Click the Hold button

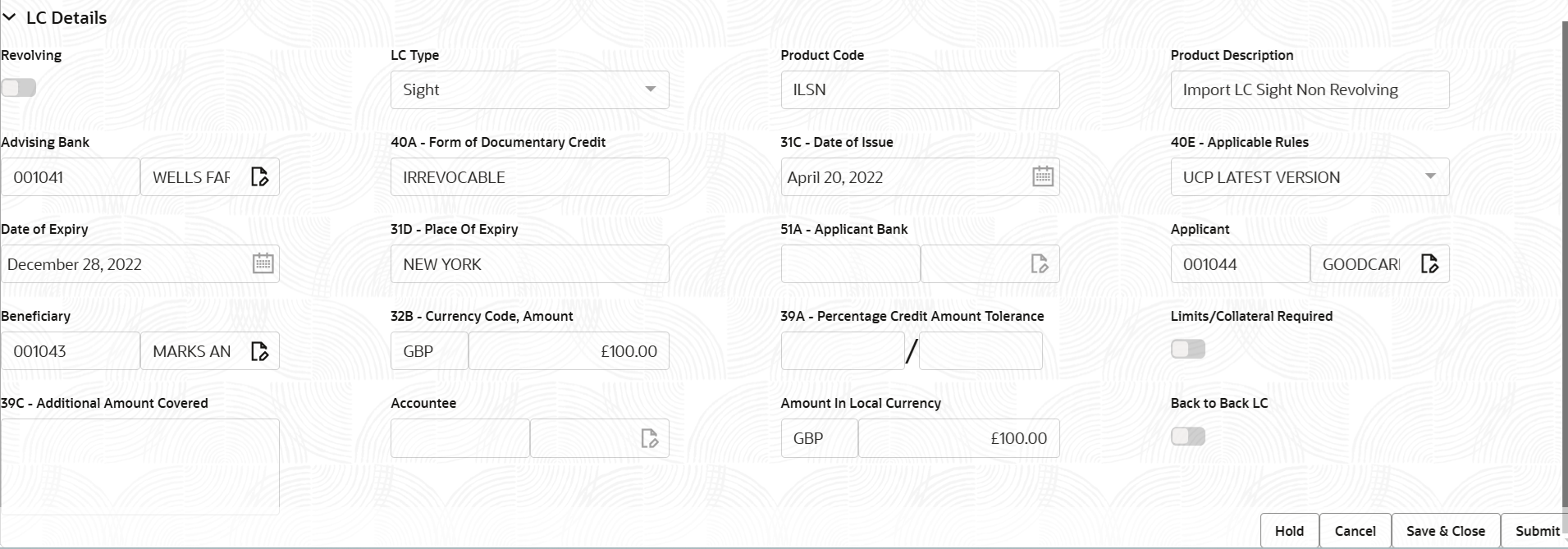pyautogui.click(x=1289, y=531)
